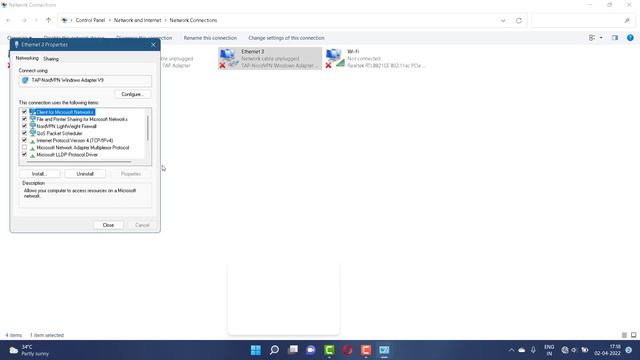The image size is (640, 360).
Task: Toggle Internet Protocol Version 4 checkbox
Action: coord(24,140)
